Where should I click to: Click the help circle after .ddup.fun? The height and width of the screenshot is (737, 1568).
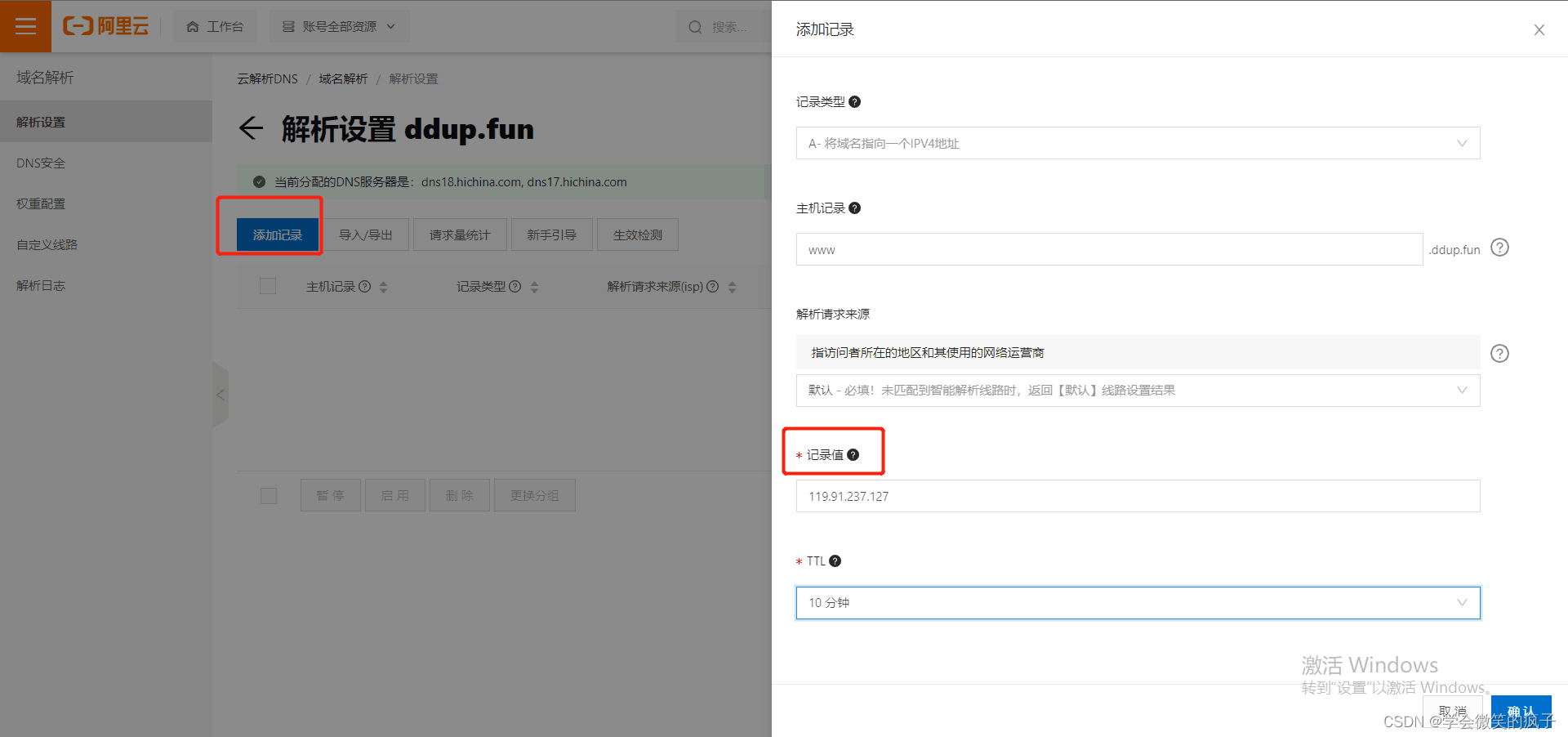(1500, 248)
